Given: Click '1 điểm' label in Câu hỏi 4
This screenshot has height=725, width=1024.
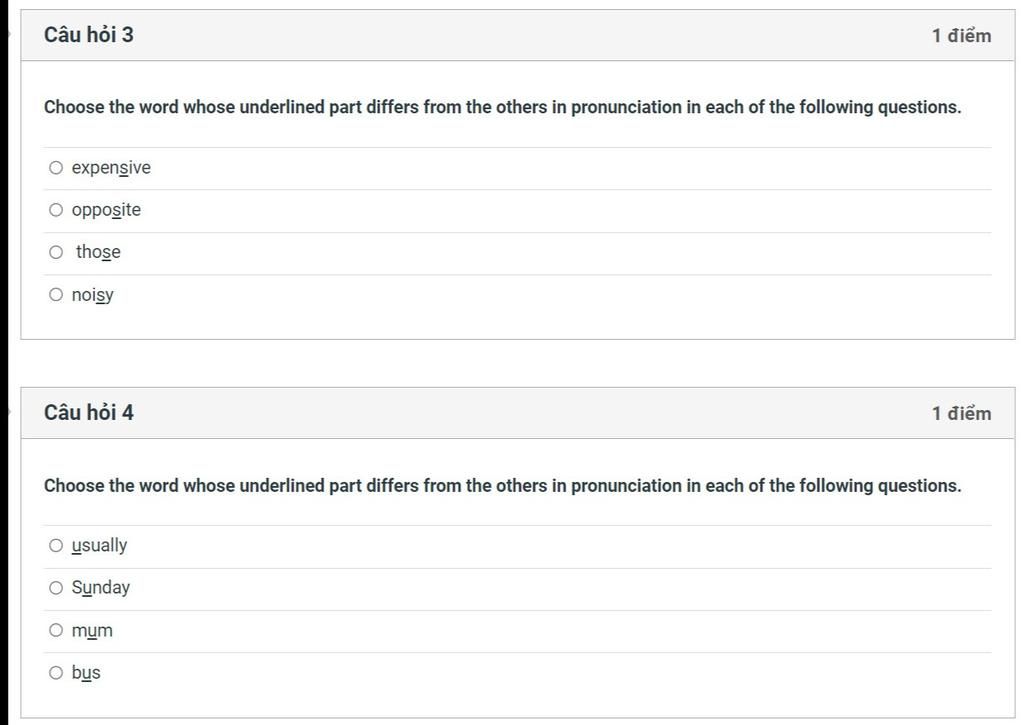Looking at the screenshot, I should point(961,414).
